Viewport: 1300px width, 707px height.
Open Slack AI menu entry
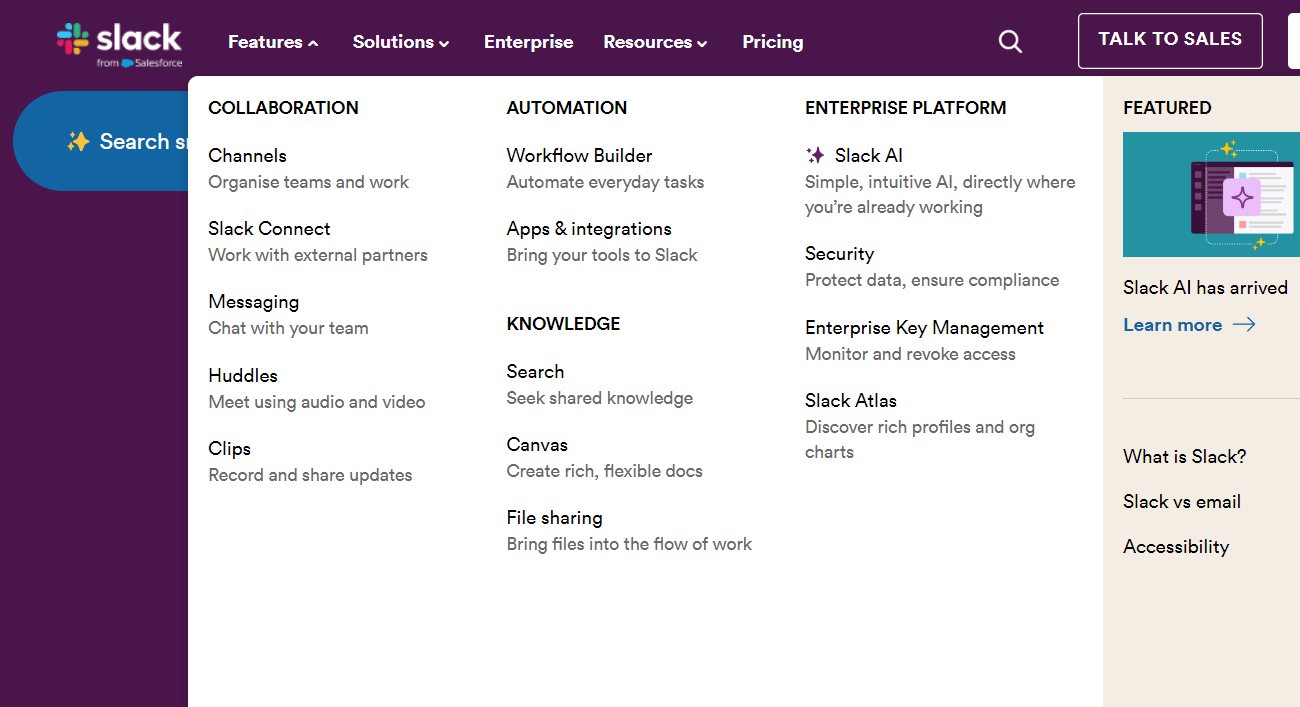(x=869, y=155)
